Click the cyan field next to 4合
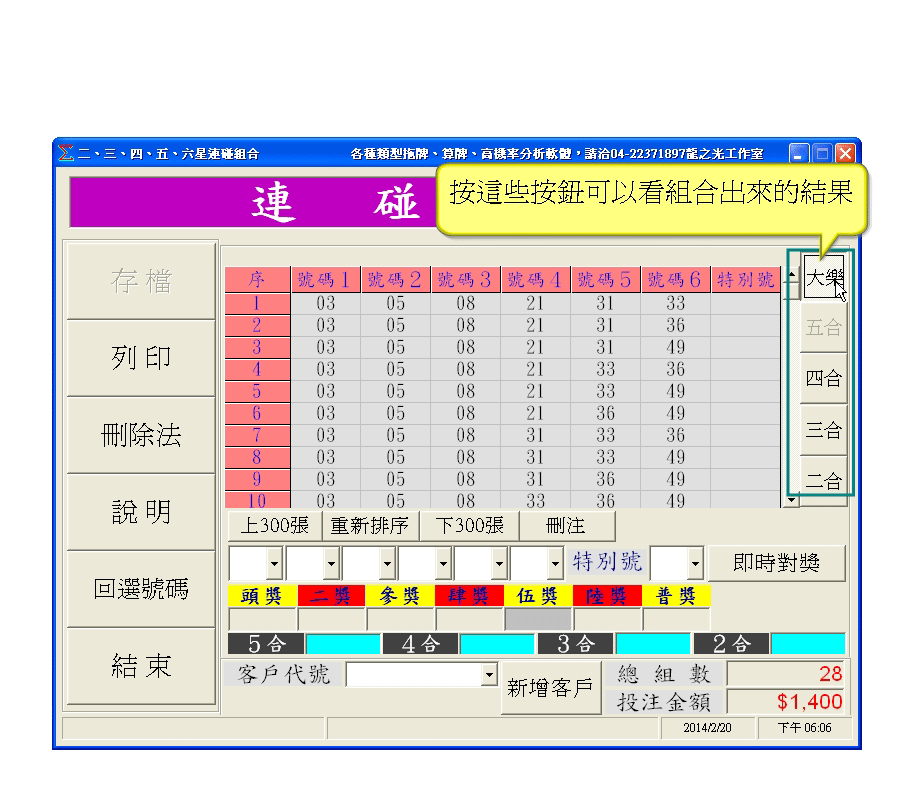915x799 pixels. click(497, 644)
